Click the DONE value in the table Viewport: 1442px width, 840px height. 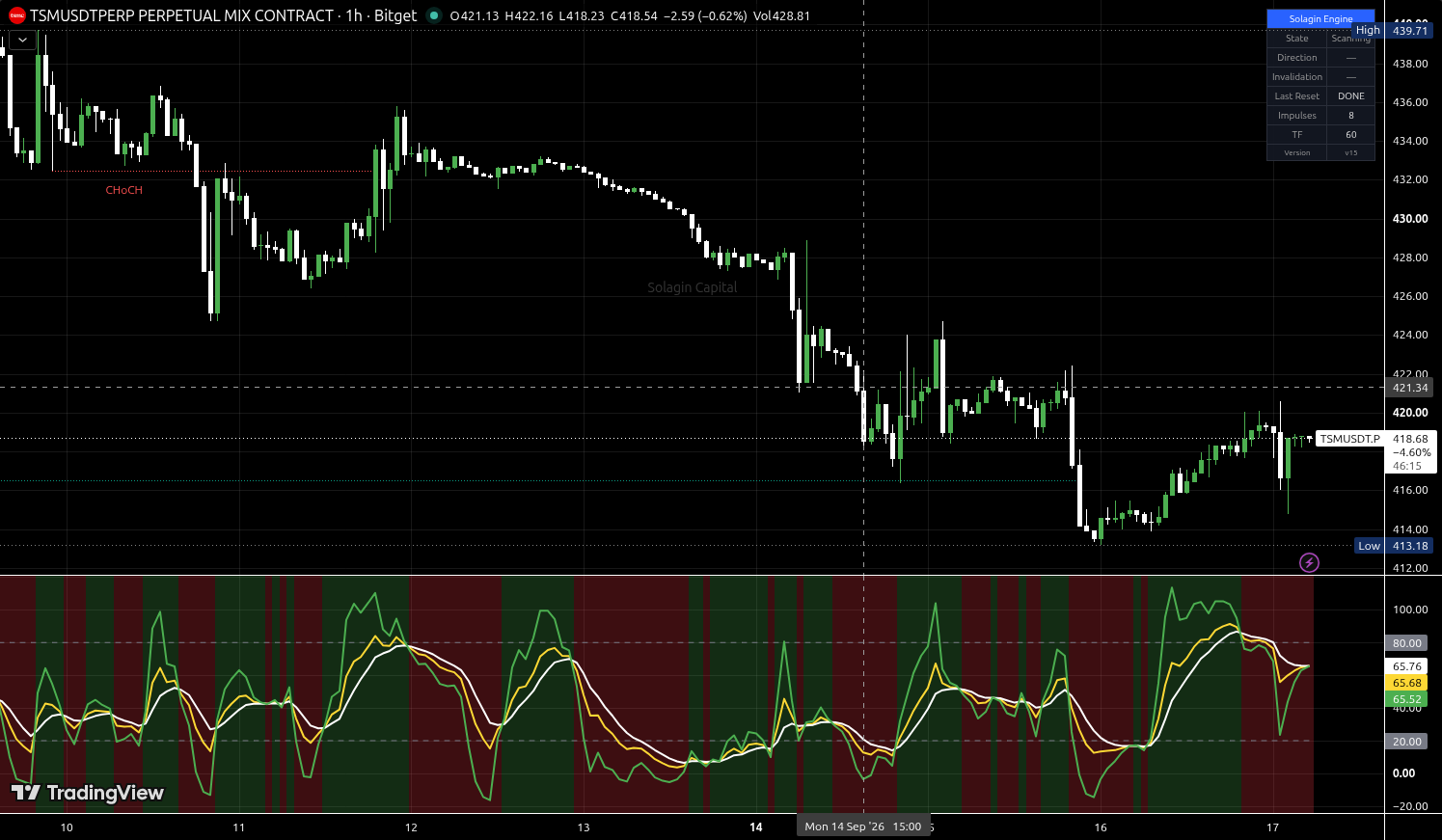(x=1351, y=96)
